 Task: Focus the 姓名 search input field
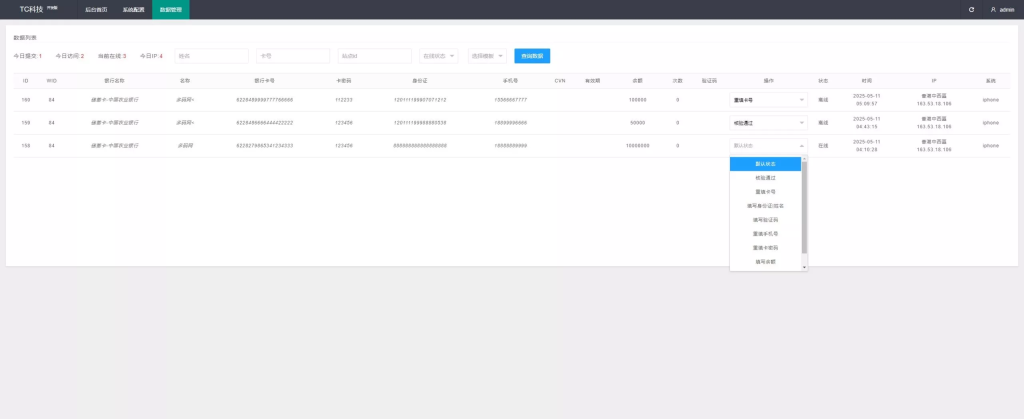point(212,56)
